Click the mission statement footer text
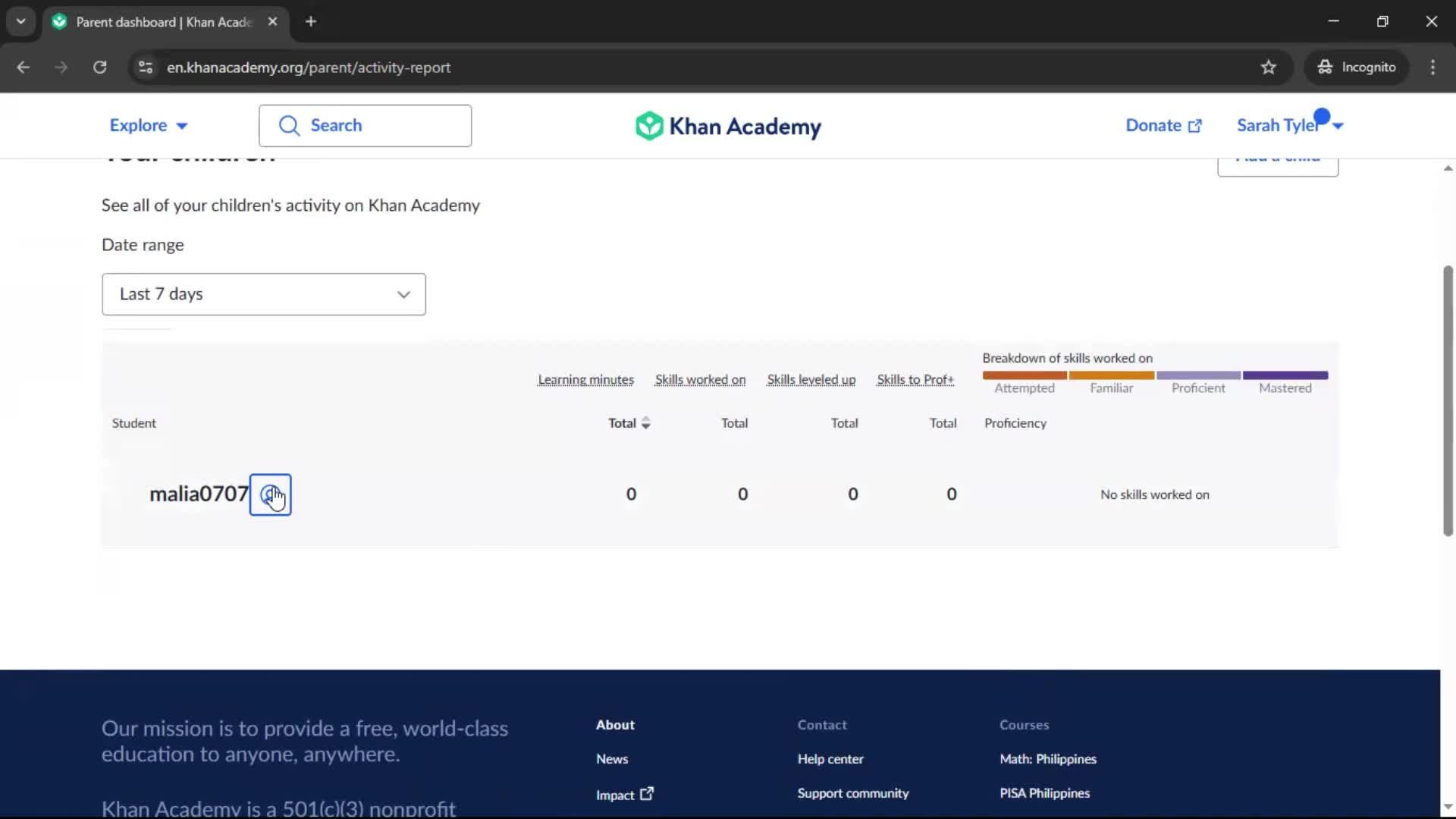 pos(305,742)
